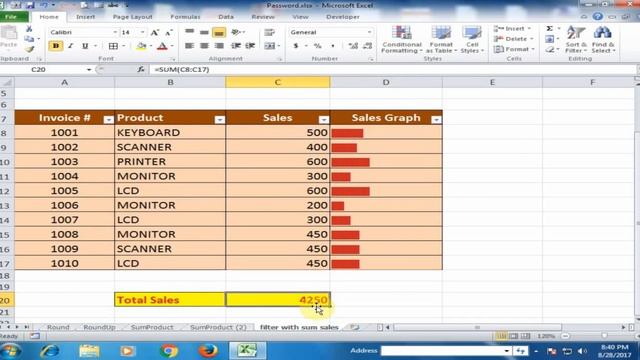The image size is (640, 360).
Task: Click Increase Decimal icon
Action: (x=353, y=46)
